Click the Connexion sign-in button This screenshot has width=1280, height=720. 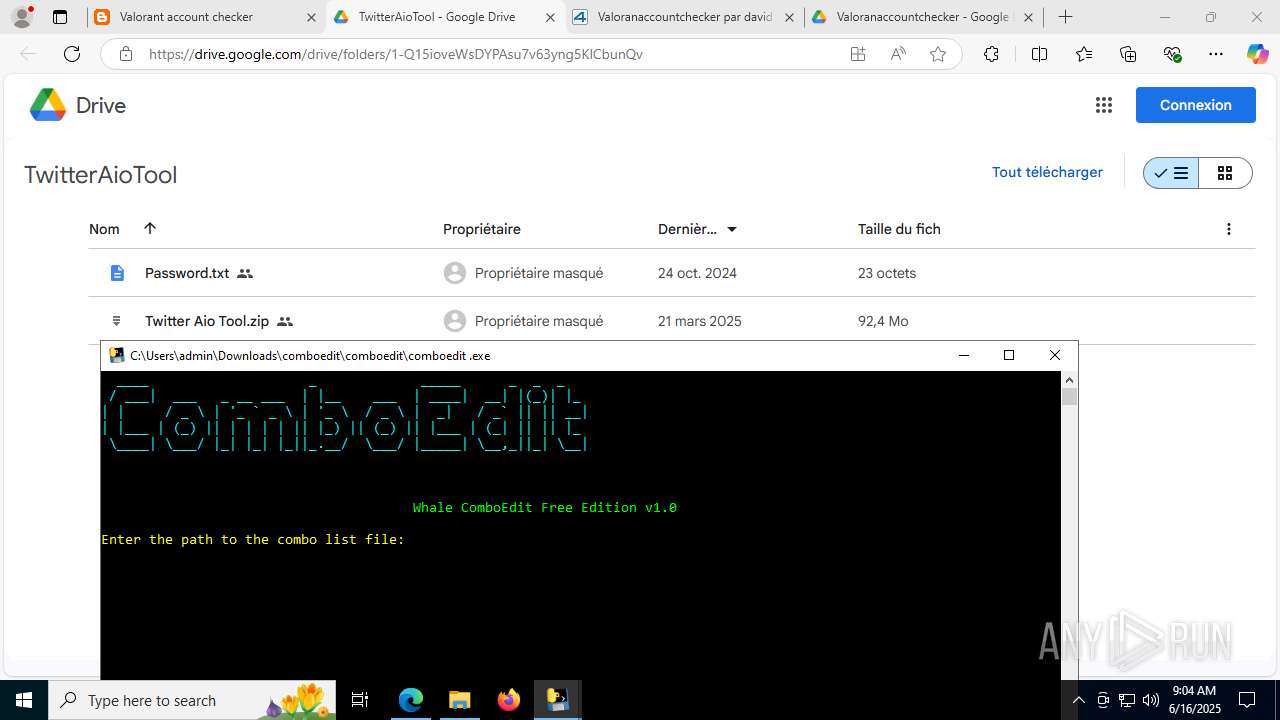click(1196, 105)
